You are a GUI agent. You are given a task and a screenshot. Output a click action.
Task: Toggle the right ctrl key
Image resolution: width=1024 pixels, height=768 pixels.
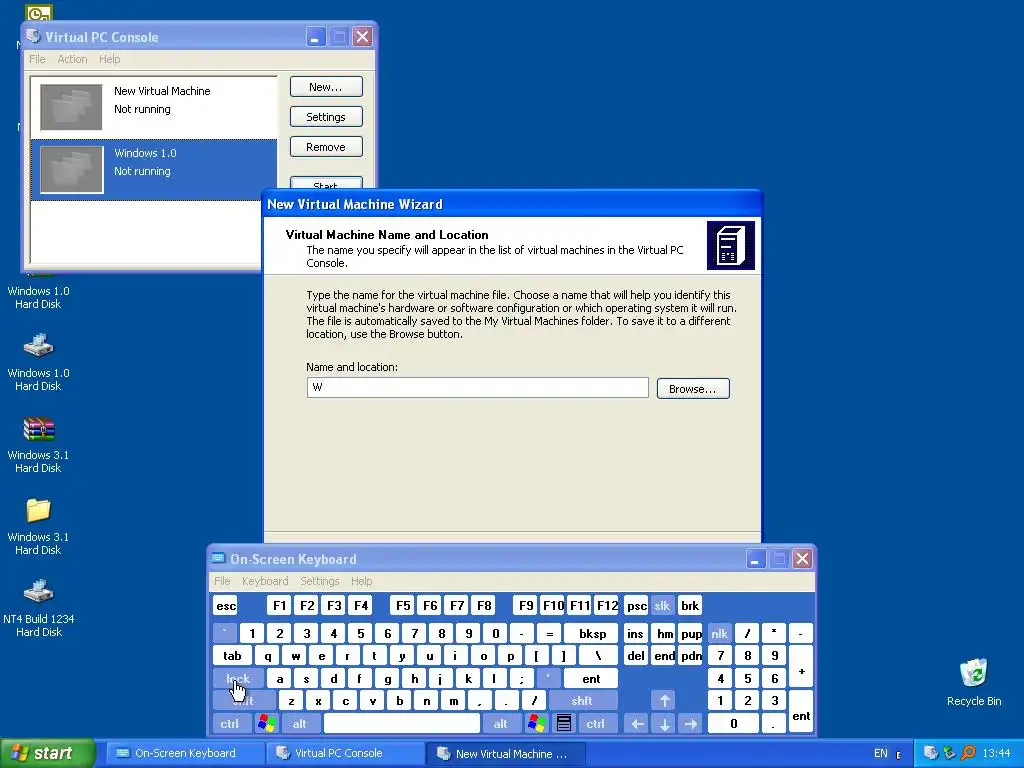click(x=595, y=724)
